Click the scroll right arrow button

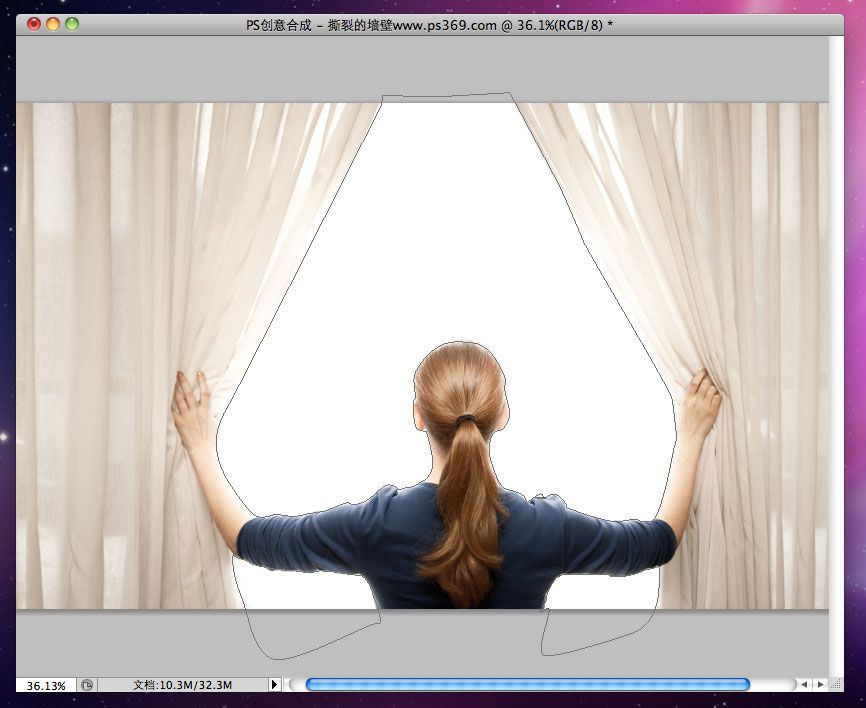point(821,685)
